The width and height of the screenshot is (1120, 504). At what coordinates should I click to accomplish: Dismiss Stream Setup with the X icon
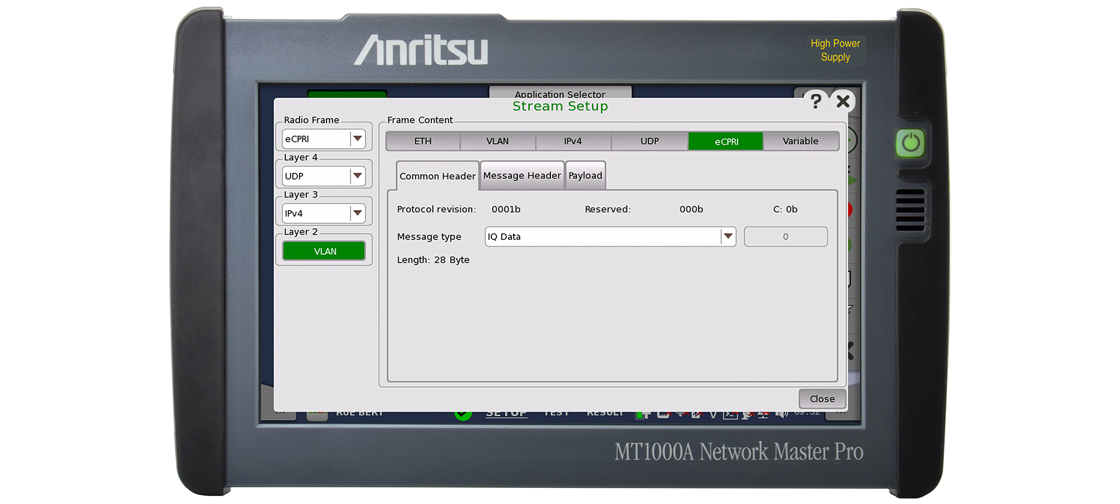pyautogui.click(x=843, y=101)
